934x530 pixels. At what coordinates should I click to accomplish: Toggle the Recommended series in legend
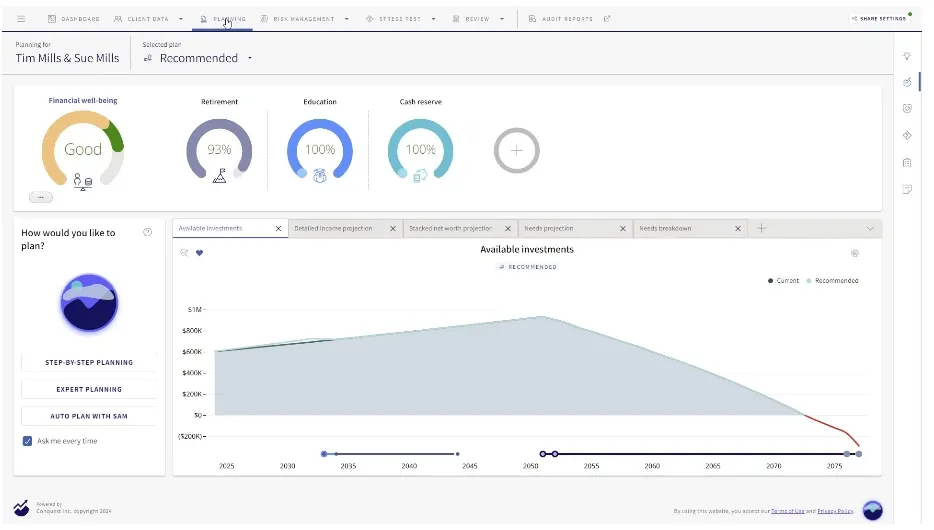click(832, 280)
